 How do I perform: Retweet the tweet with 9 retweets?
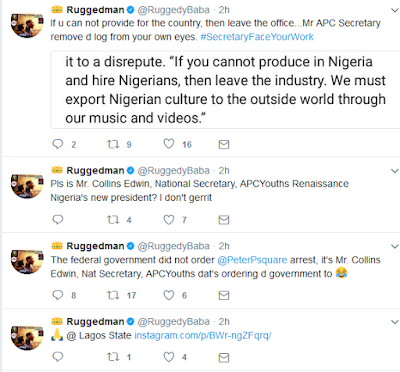(x=113, y=144)
